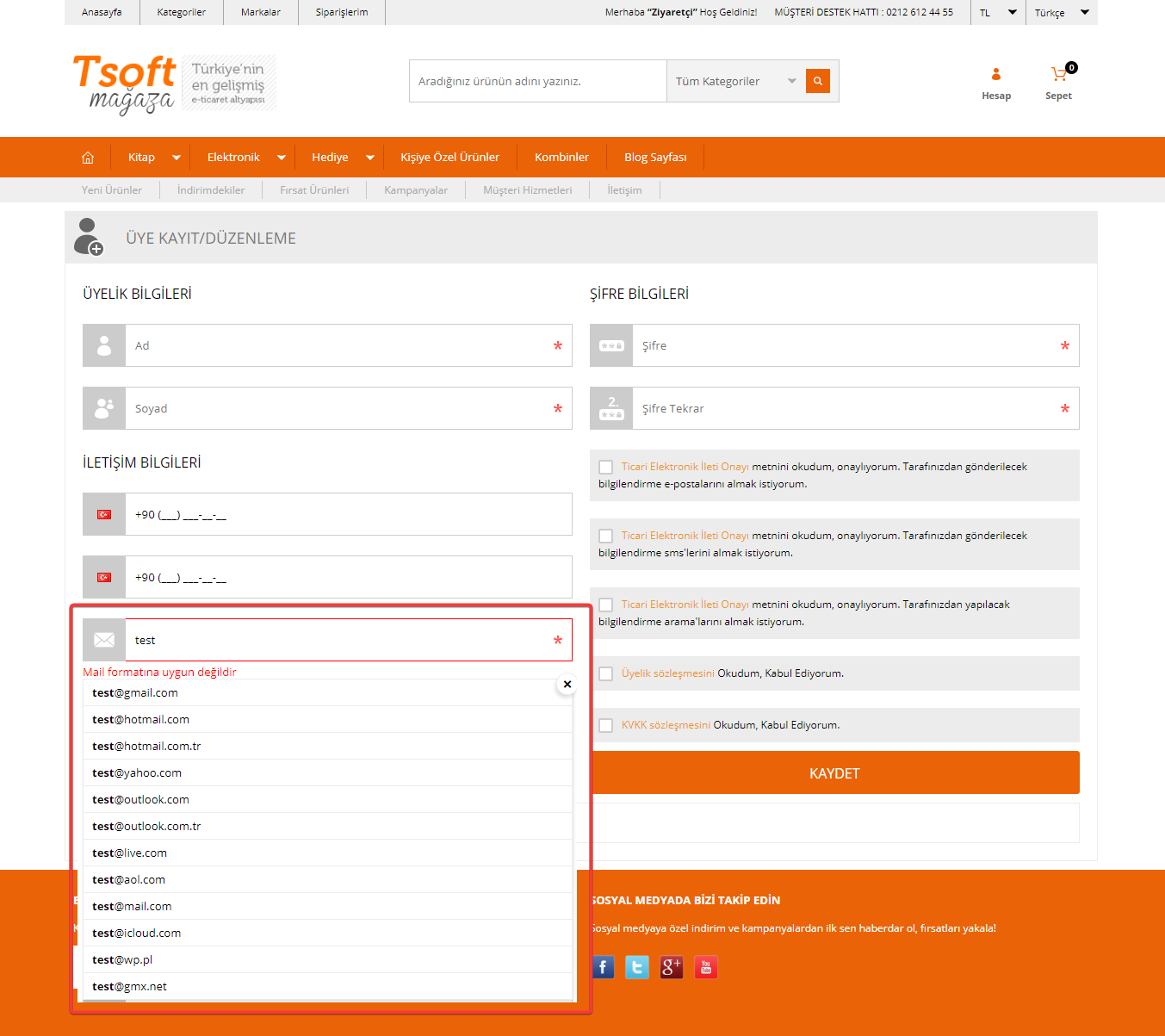Open İletişim link
Screen dimensions: 1165x1036
624,190
